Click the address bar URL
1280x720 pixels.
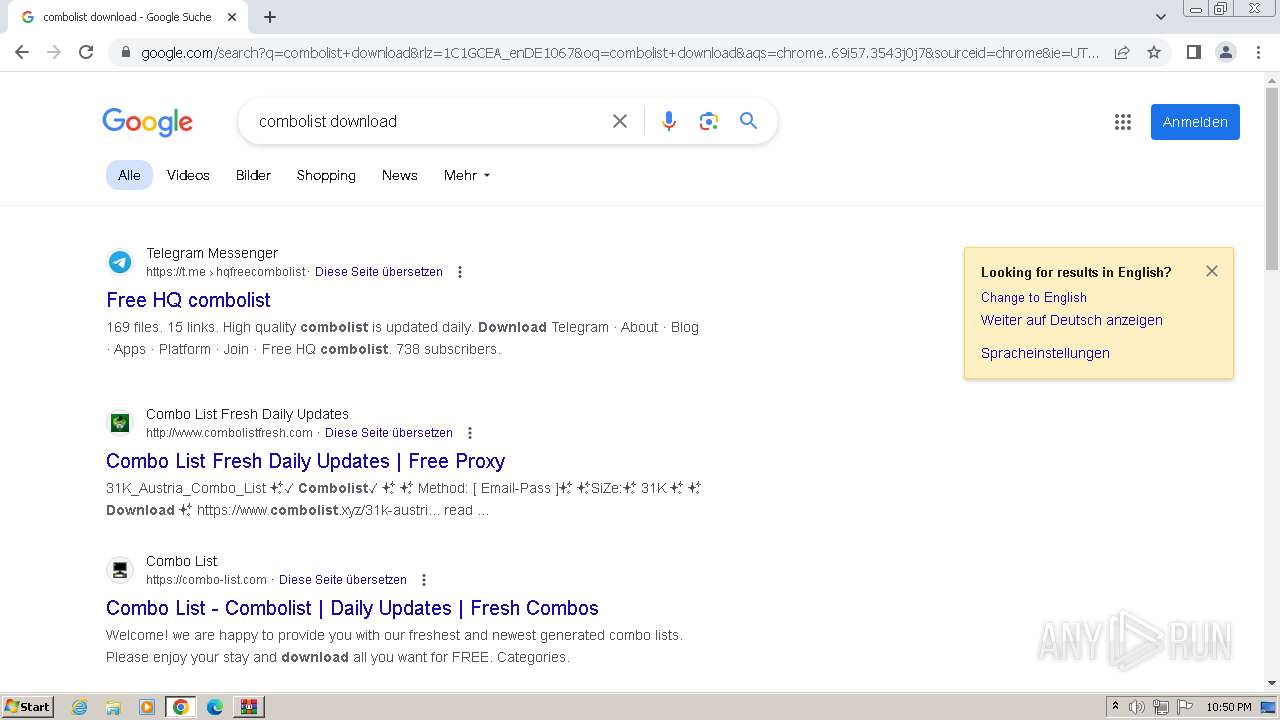click(620, 52)
